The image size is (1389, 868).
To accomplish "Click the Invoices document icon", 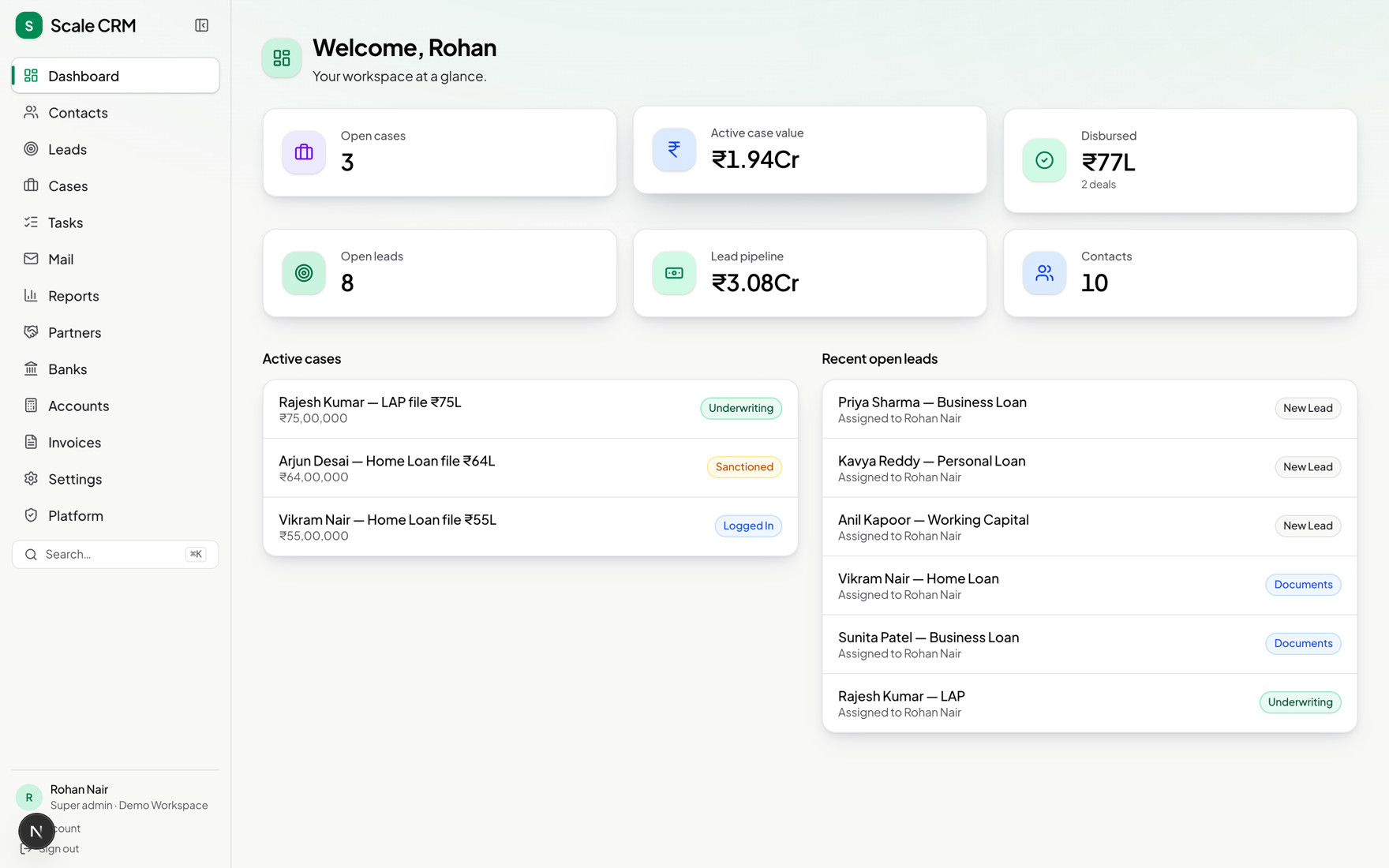I will (x=31, y=442).
